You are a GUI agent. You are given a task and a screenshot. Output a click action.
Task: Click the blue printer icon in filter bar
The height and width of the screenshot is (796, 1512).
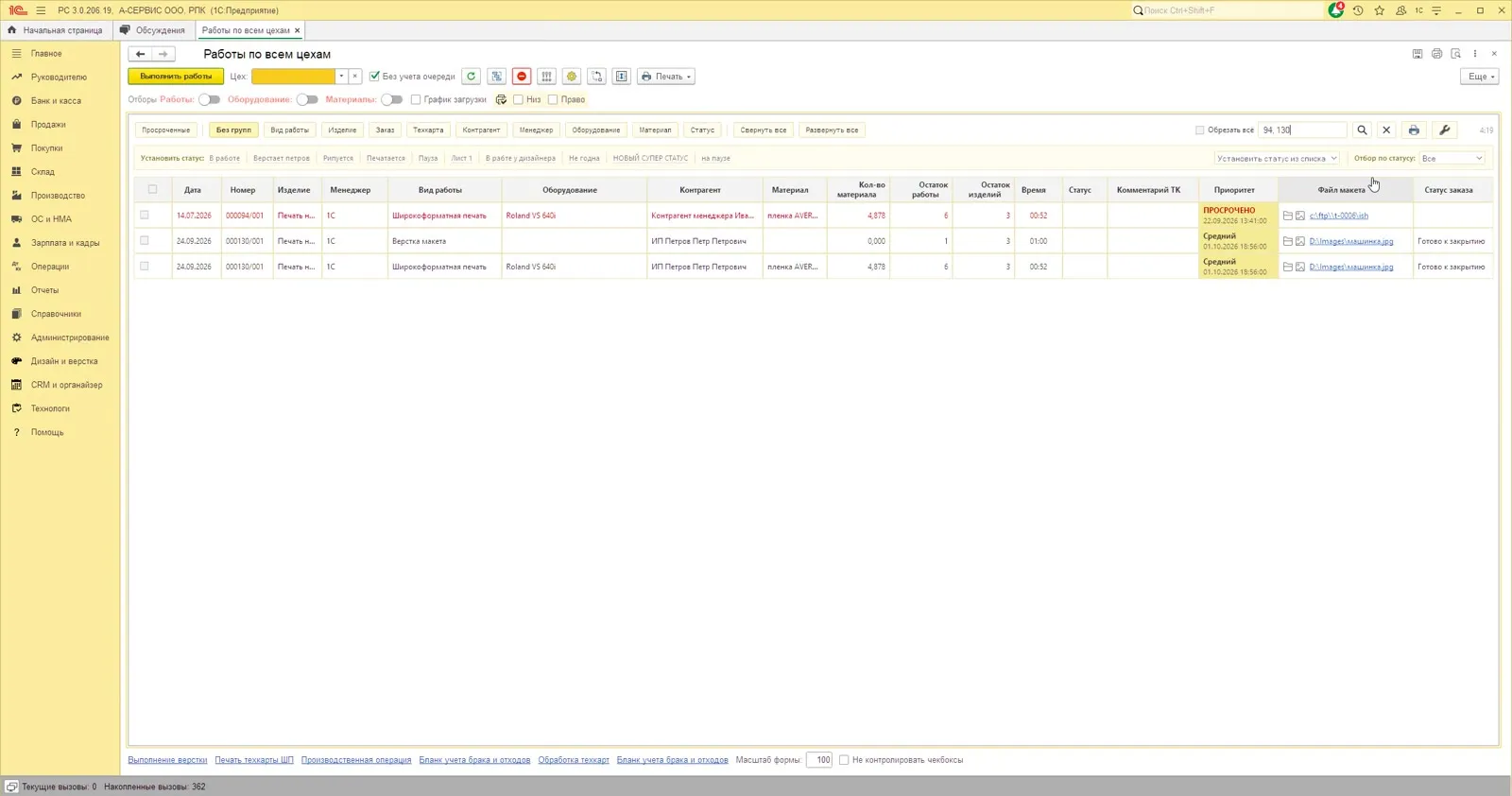[x=1414, y=130]
